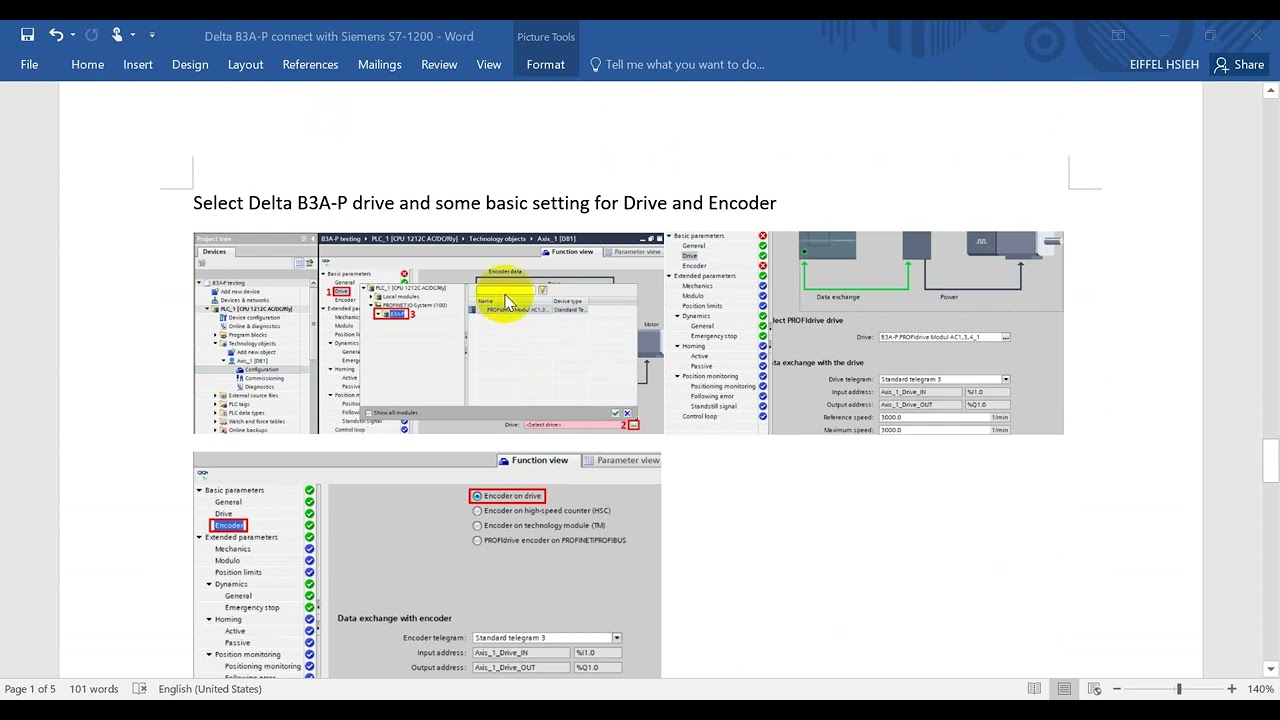Click the Tell me what you want to do box

(685, 64)
